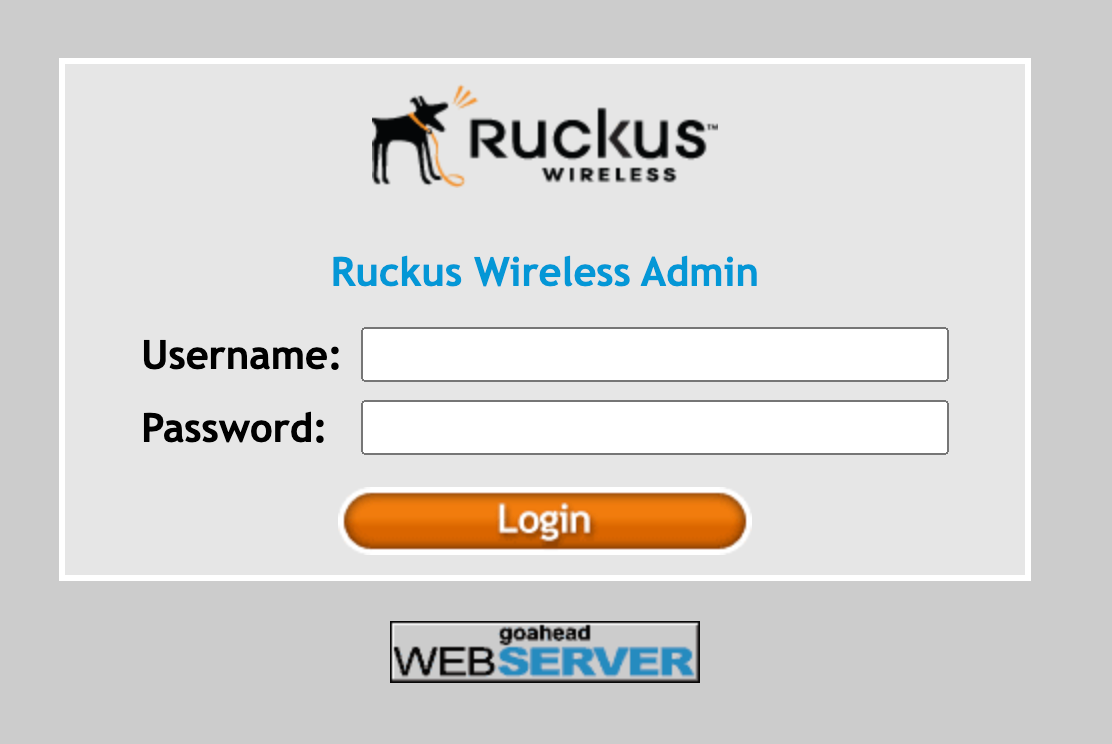Click the orange Login button
Screen dimensions: 1112x744
pyautogui.click(x=545, y=521)
